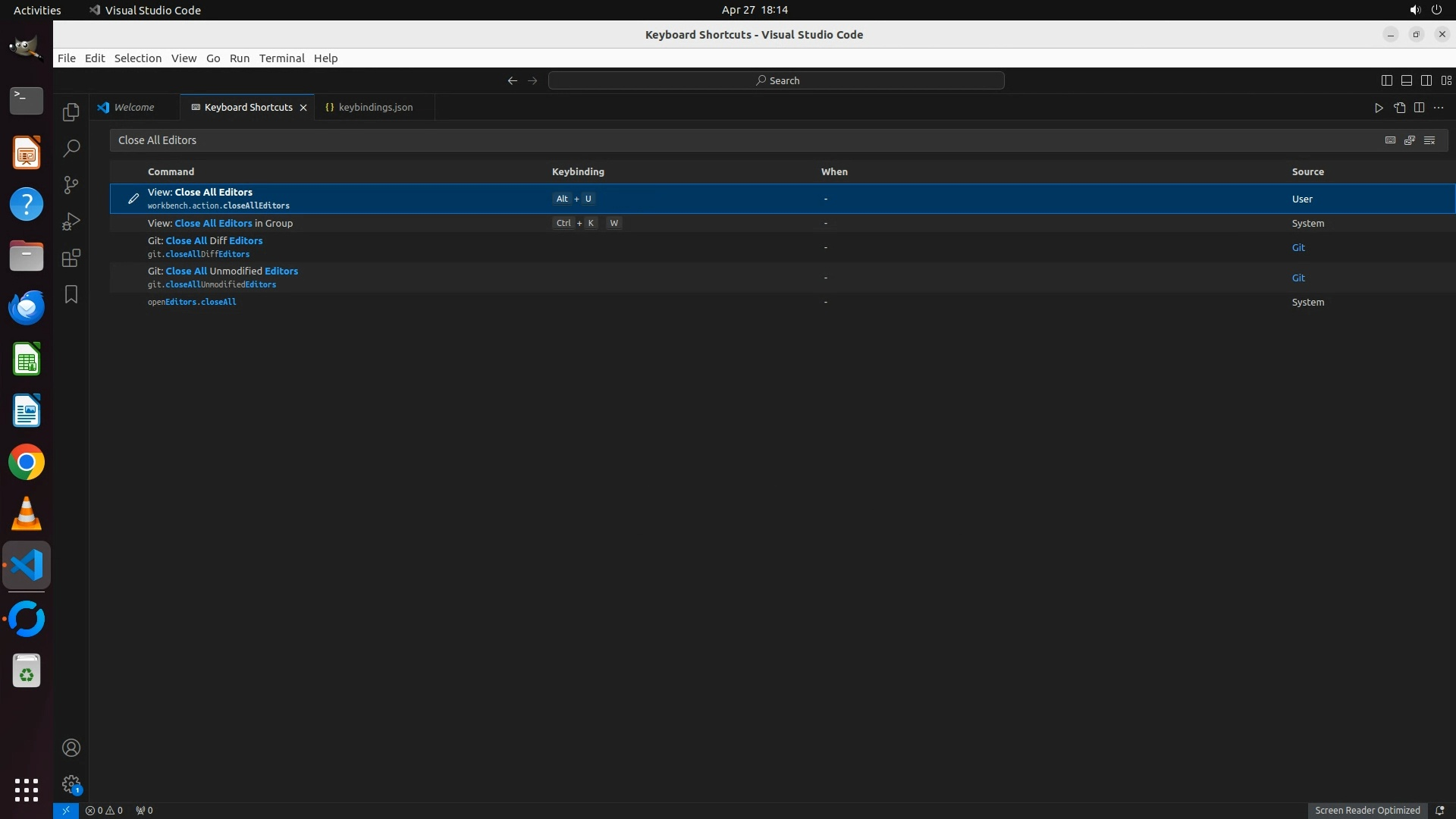Open the Manage gear menu
This screenshot has height=819, width=1456.
pyautogui.click(x=71, y=783)
